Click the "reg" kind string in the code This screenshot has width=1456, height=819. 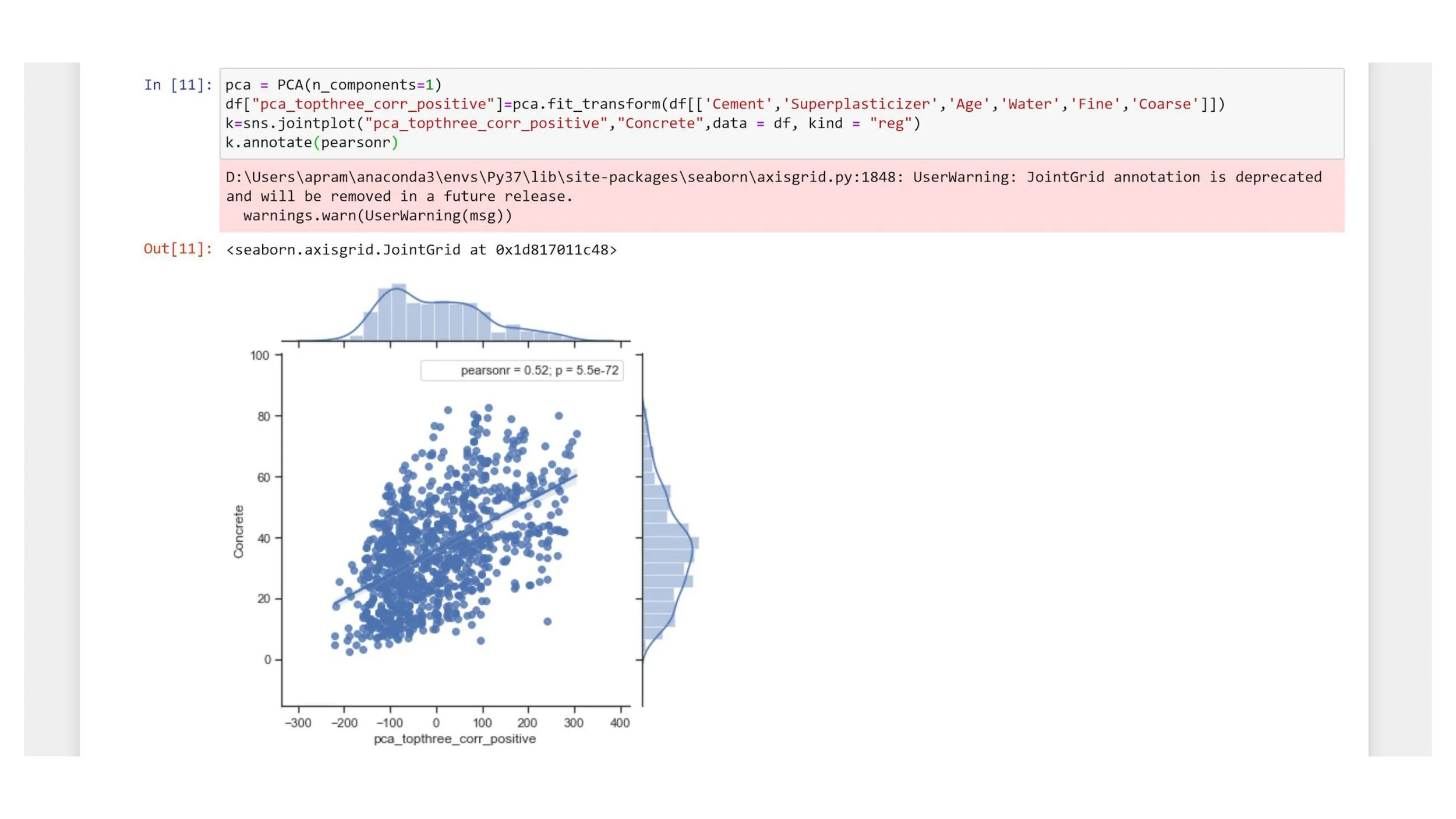[x=890, y=123]
